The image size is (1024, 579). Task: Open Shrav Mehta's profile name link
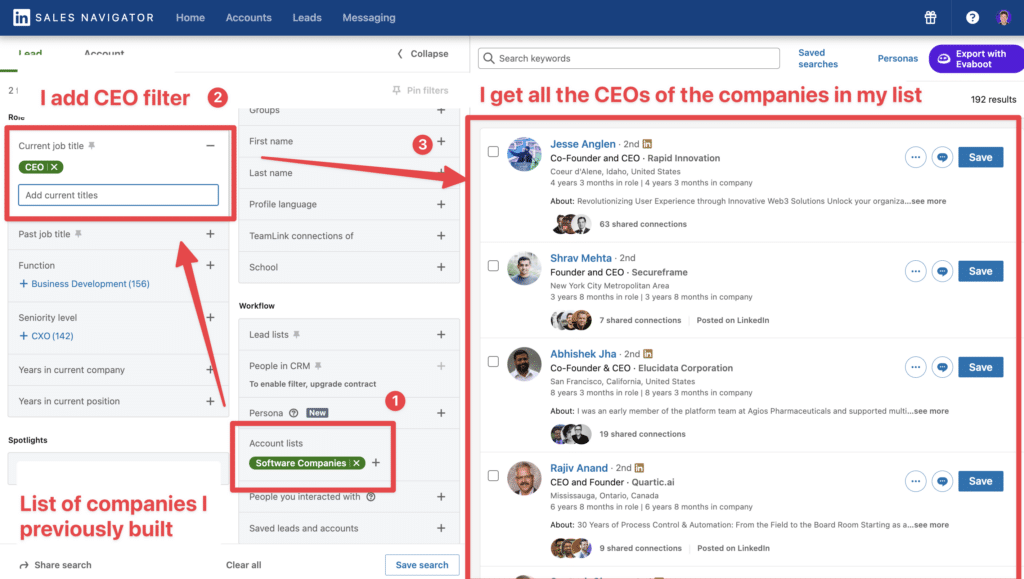tap(581, 258)
